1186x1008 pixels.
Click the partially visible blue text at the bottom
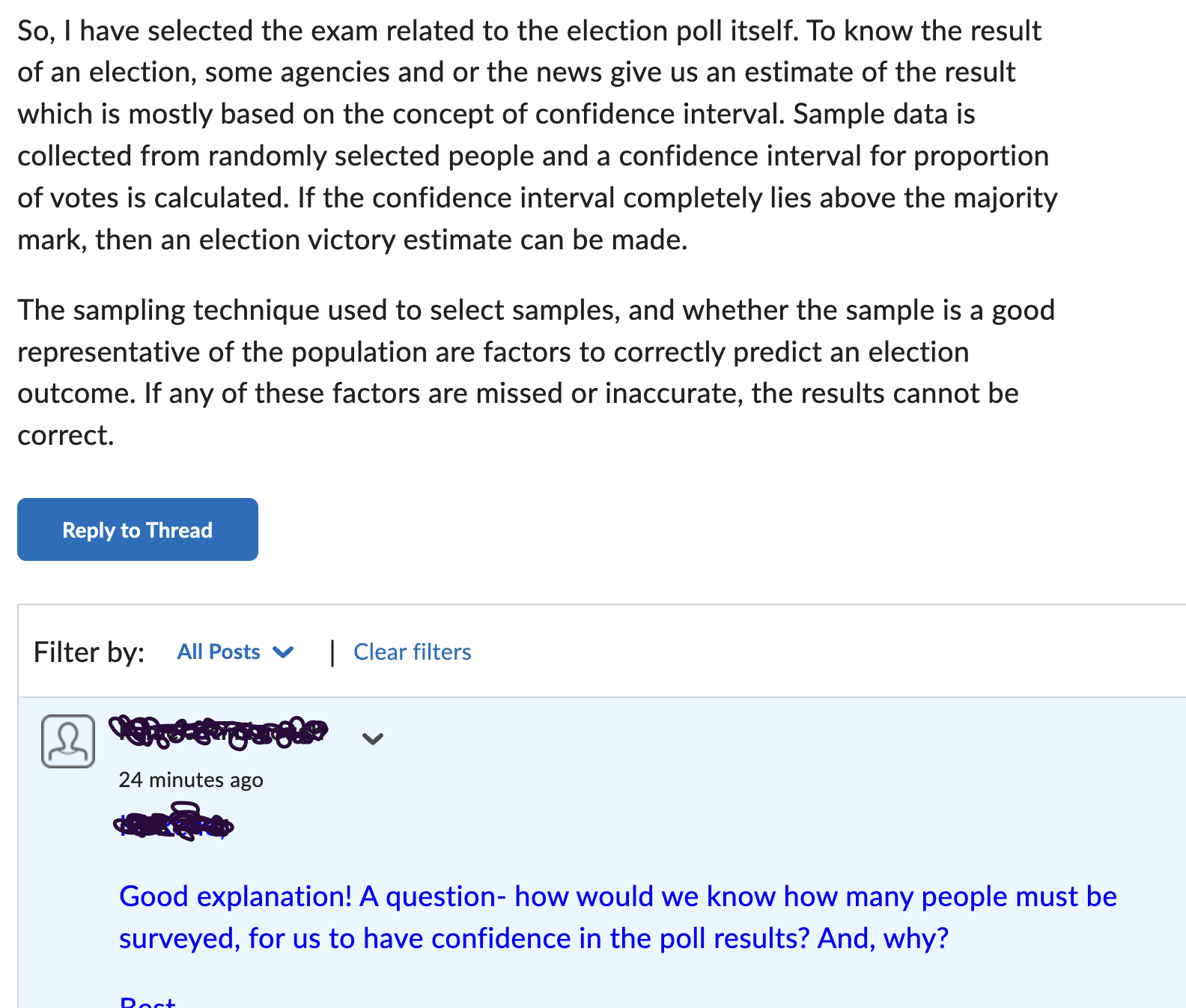[x=148, y=1002]
